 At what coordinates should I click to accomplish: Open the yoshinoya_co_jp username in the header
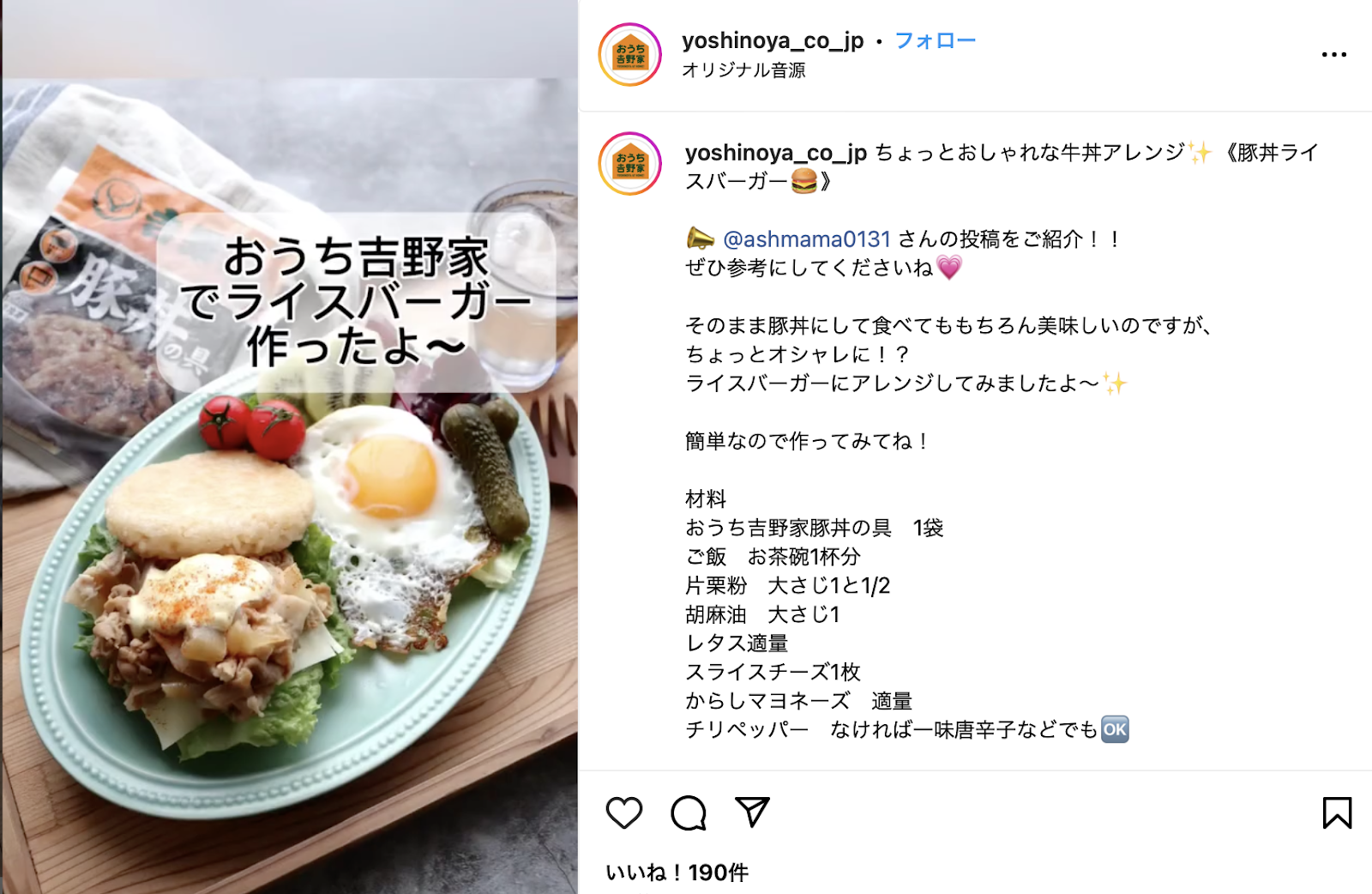(773, 40)
